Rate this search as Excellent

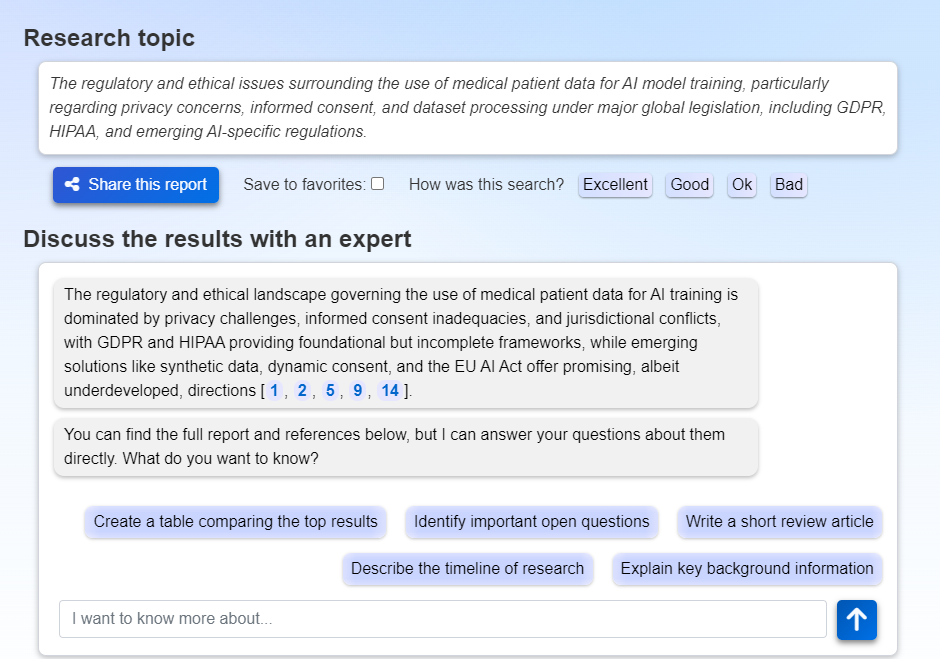615,185
